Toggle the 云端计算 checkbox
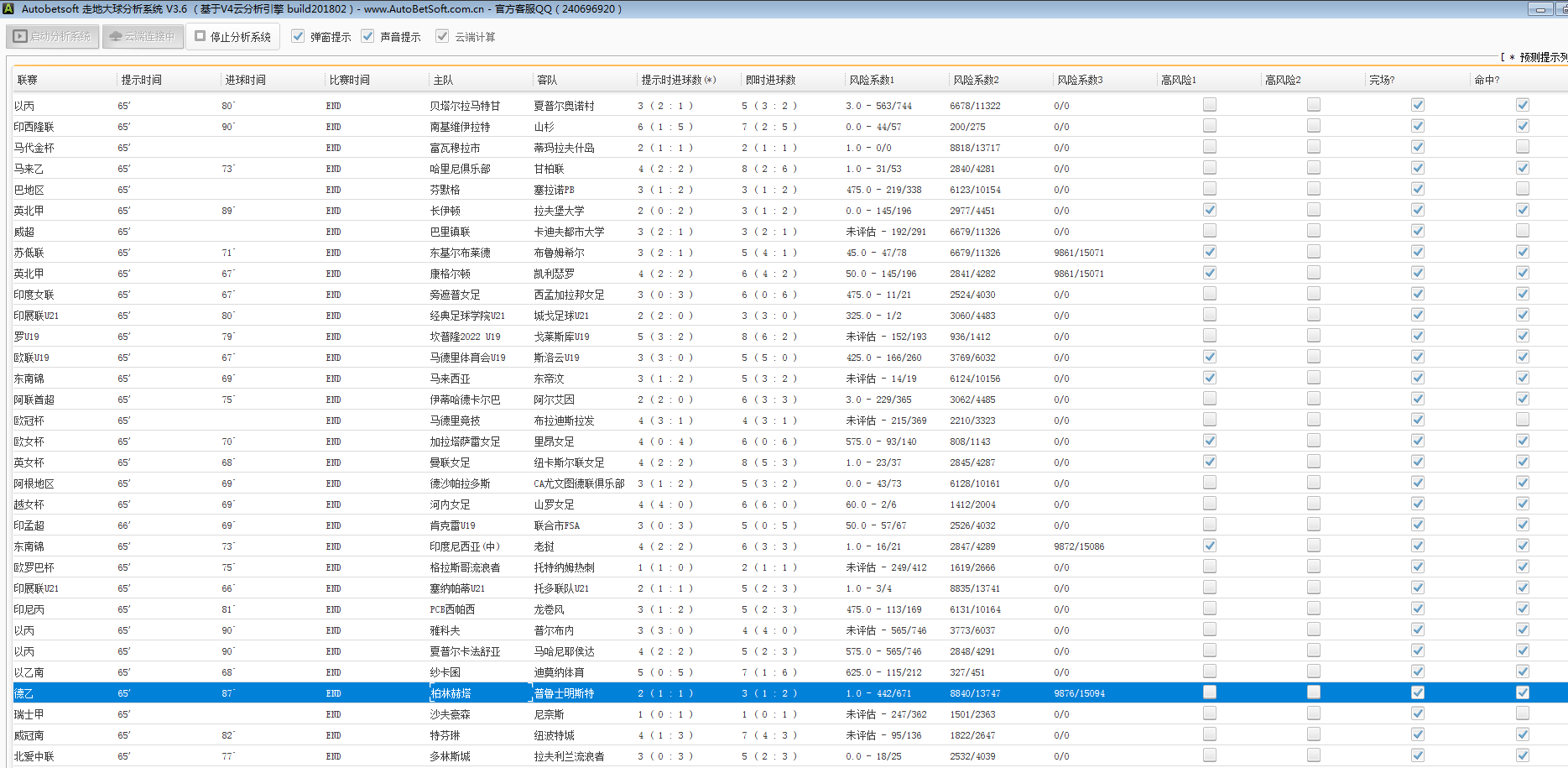The image size is (1568, 768). [x=442, y=36]
